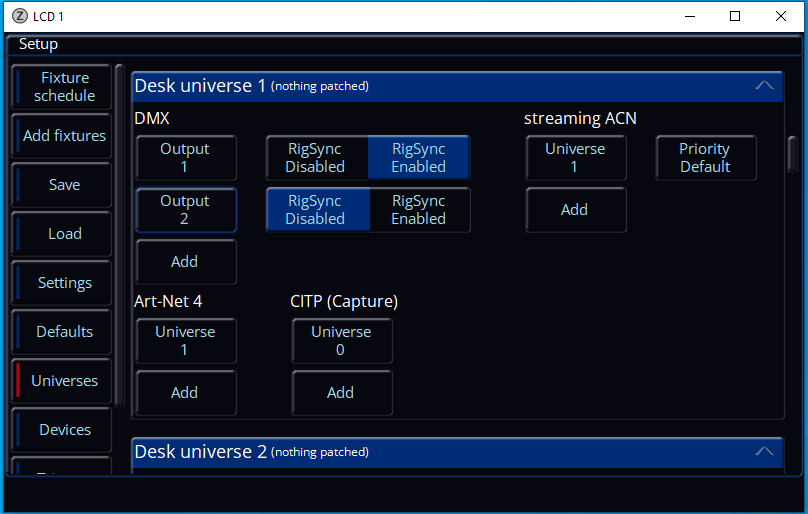Viewport: 808px width, 514px height.
Task: Collapse the Desk universe 2 section
Action: coord(764,452)
